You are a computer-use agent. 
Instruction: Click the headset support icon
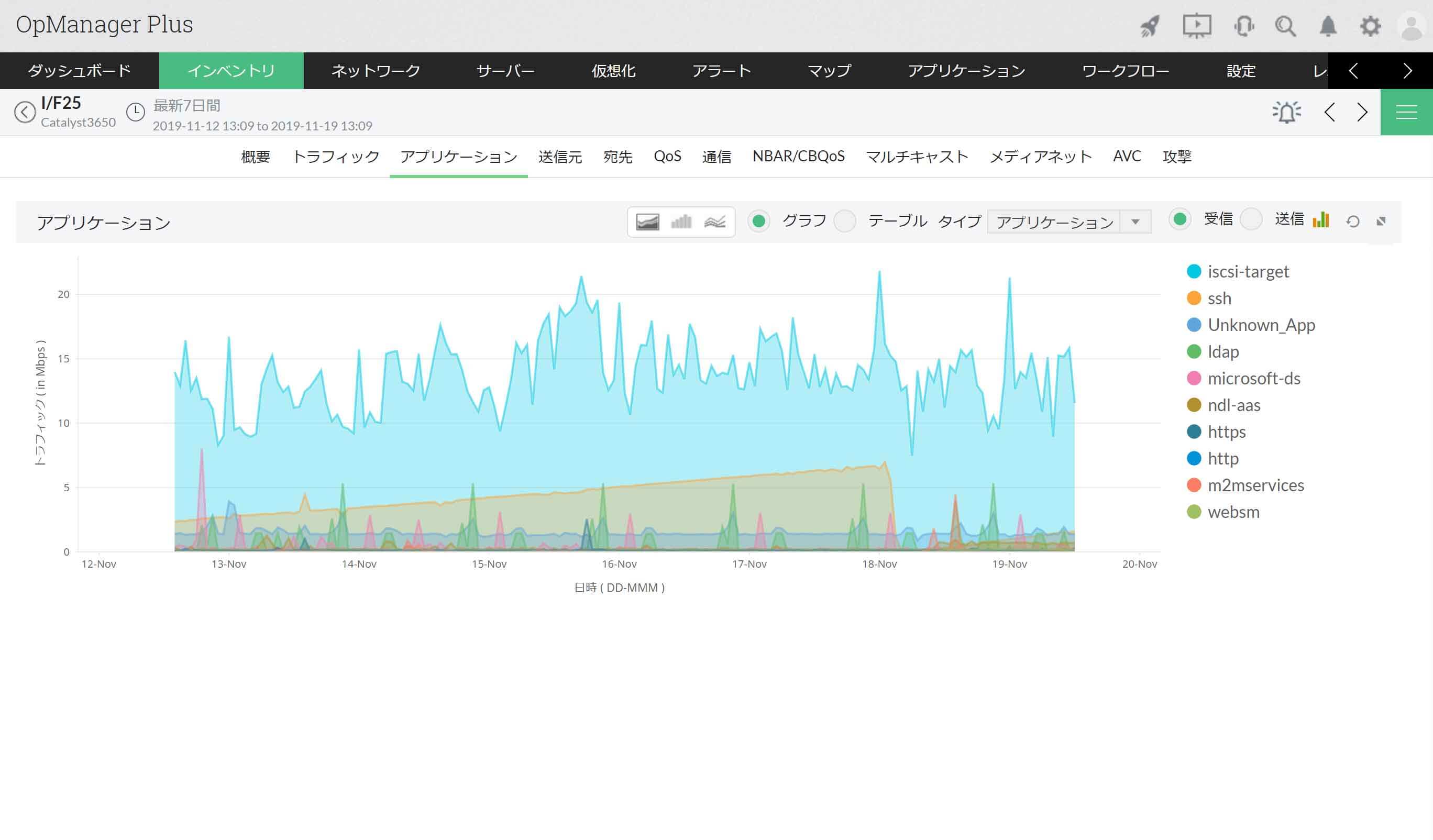pyautogui.click(x=1243, y=26)
